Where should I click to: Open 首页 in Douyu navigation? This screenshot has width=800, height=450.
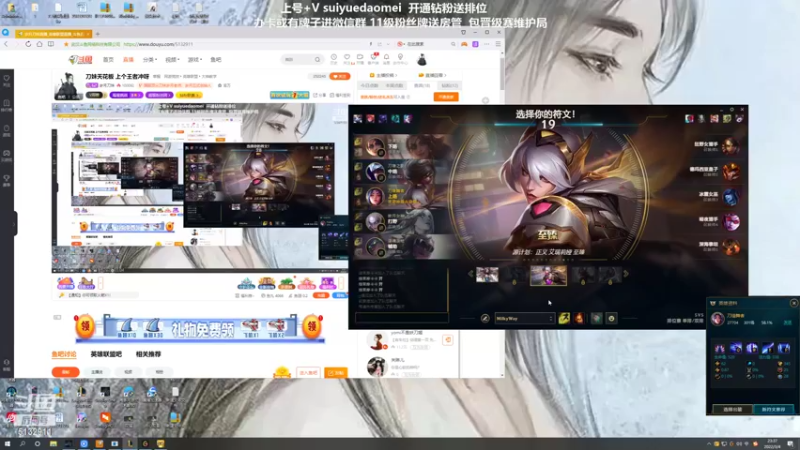click(108, 60)
